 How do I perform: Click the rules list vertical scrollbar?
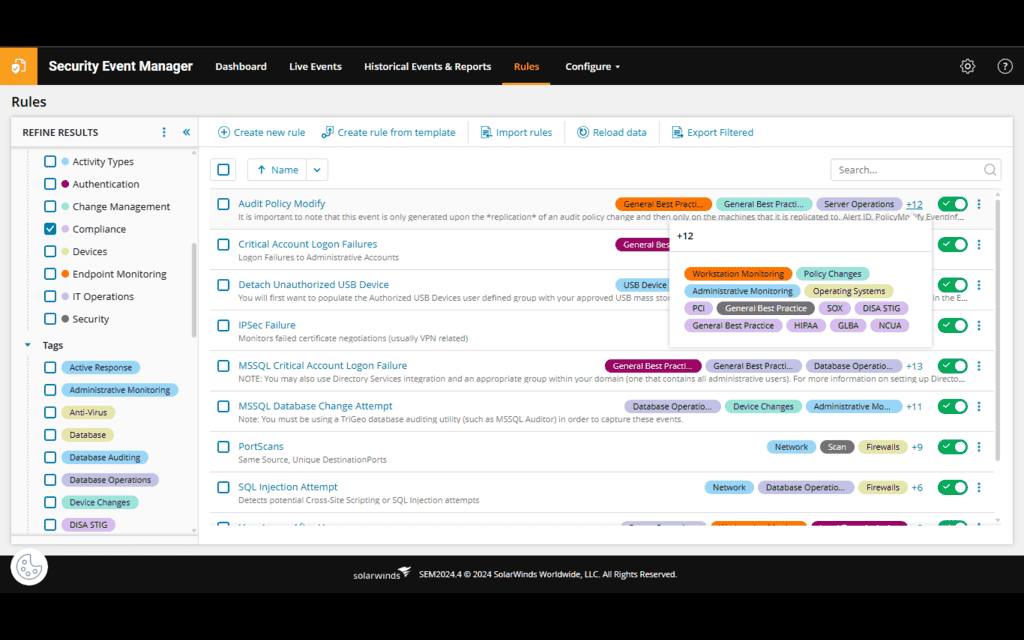click(x=997, y=330)
